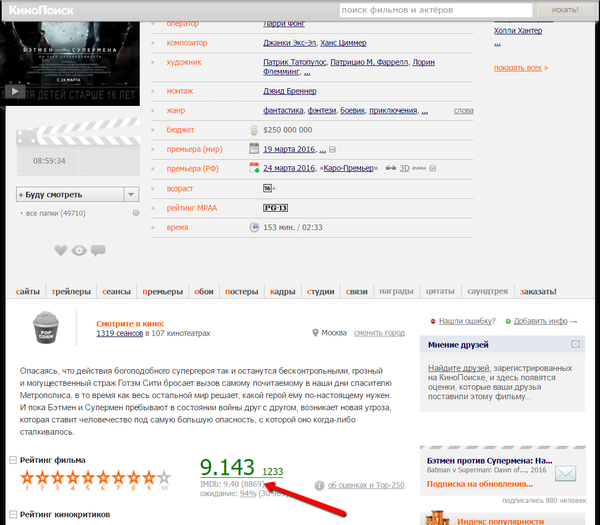This screenshot has width=600, height=525.
Task: Collapse the Рейтинг кинокритиков section
Action: 13,514
